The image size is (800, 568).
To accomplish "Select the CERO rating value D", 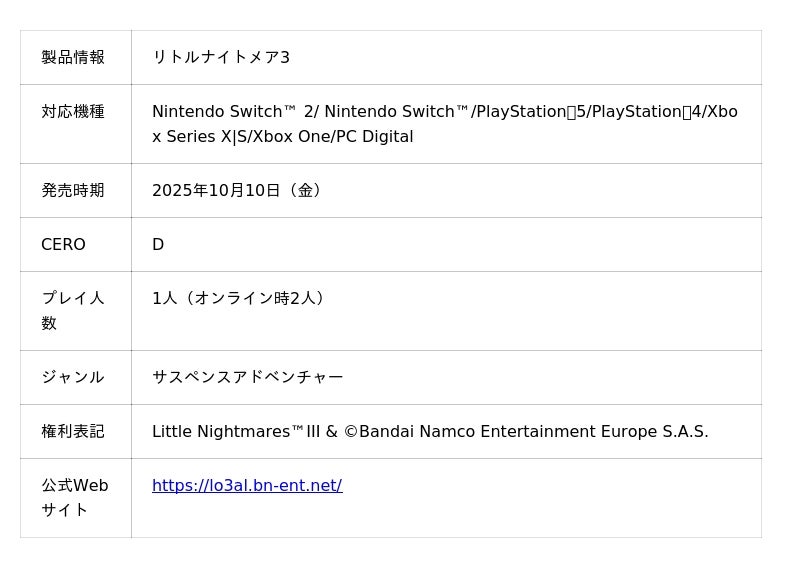I will [158, 245].
